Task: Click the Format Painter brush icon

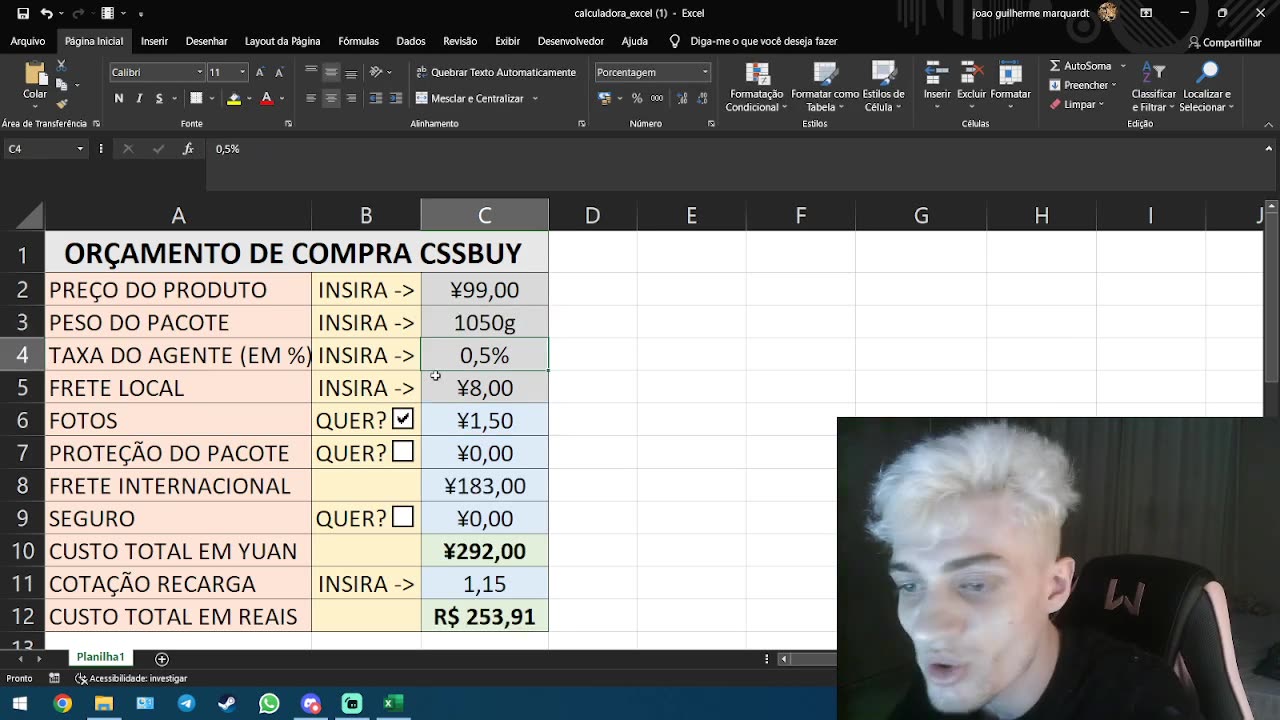Action: (x=61, y=103)
